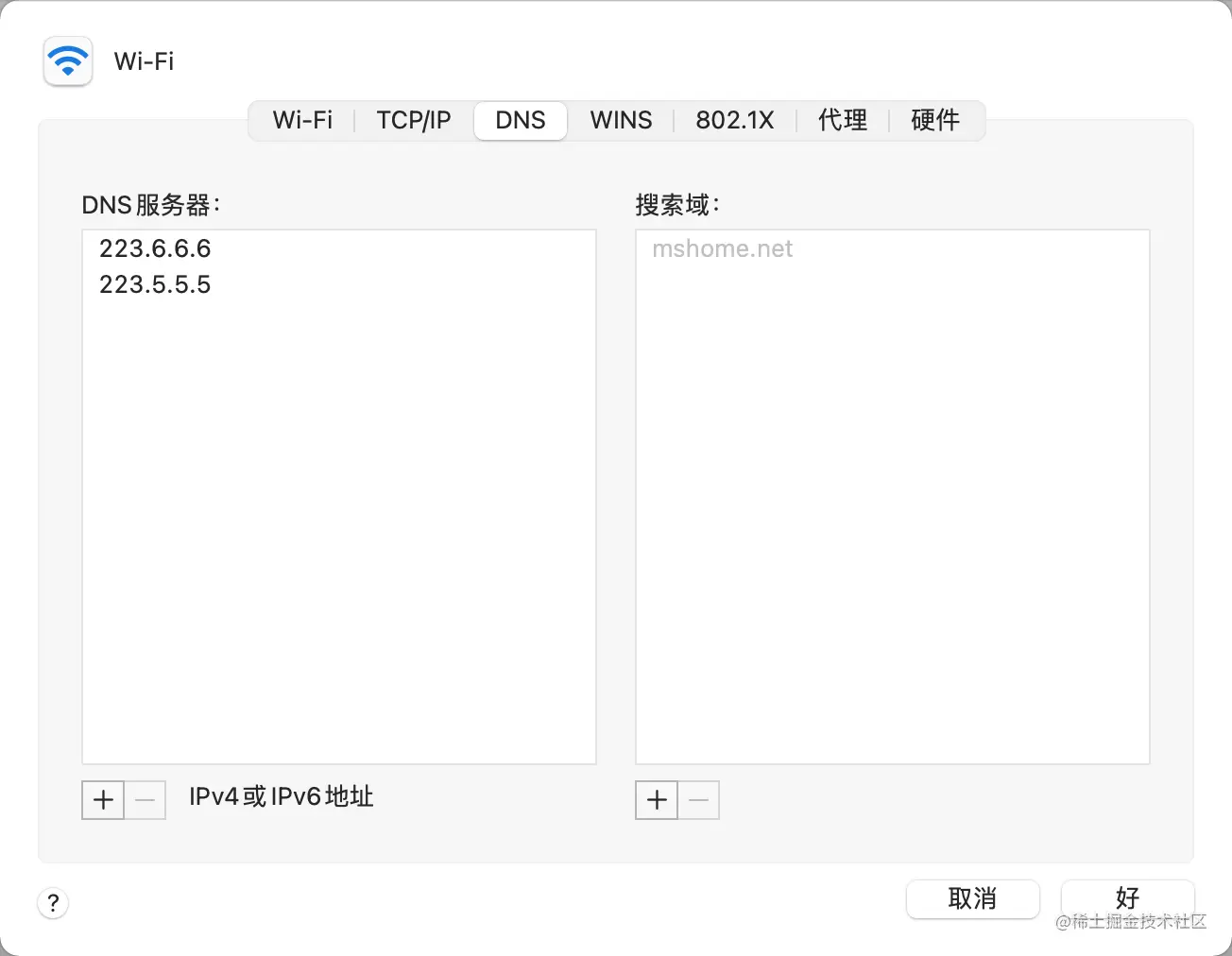This screenshot has width=1232, height=956.
Task: Select search domain mshome.net
Action: point(892,248)
